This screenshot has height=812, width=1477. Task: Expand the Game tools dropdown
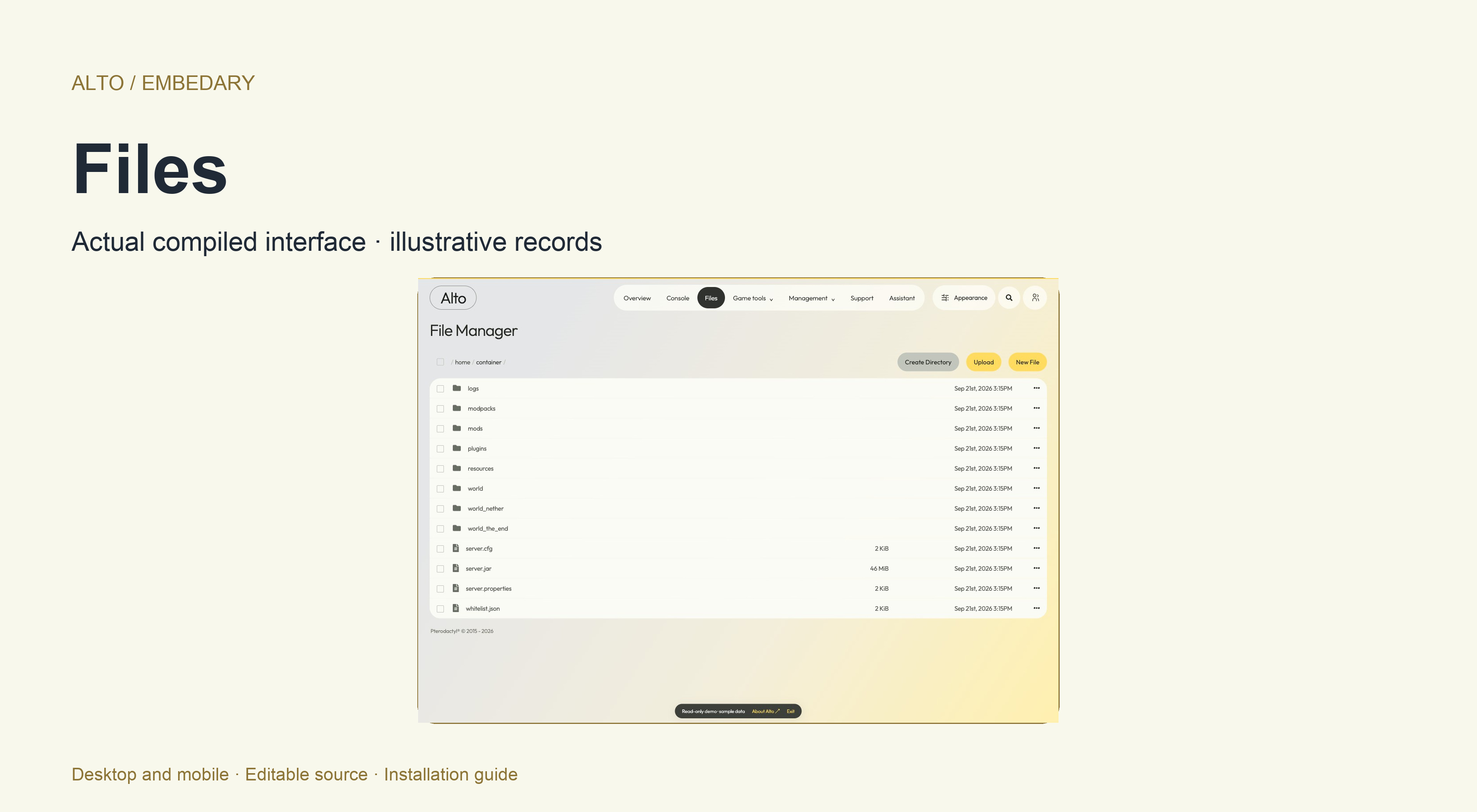(x=753, y=298)
